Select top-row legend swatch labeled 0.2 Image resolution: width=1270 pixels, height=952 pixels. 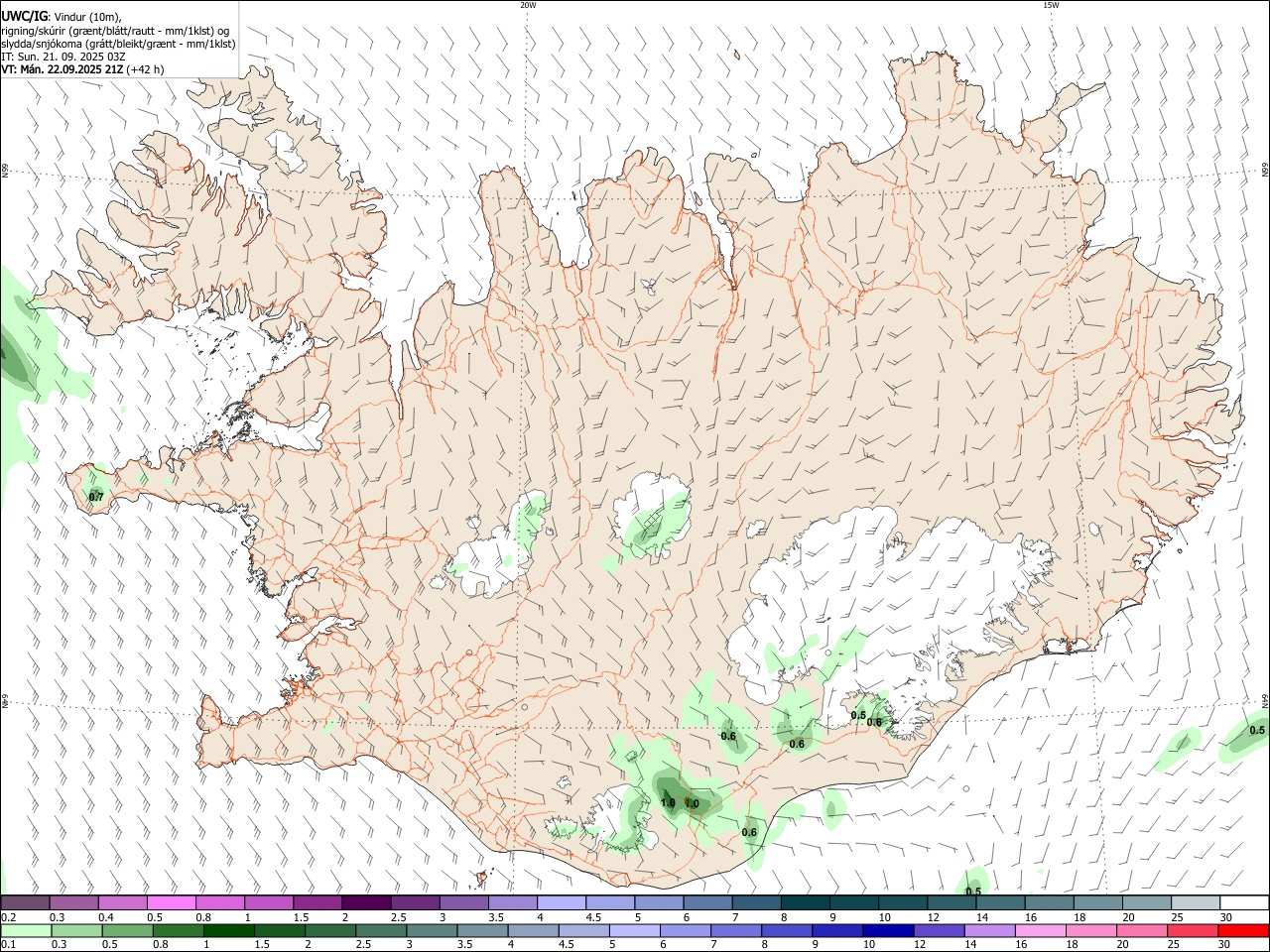coord(25,903)
